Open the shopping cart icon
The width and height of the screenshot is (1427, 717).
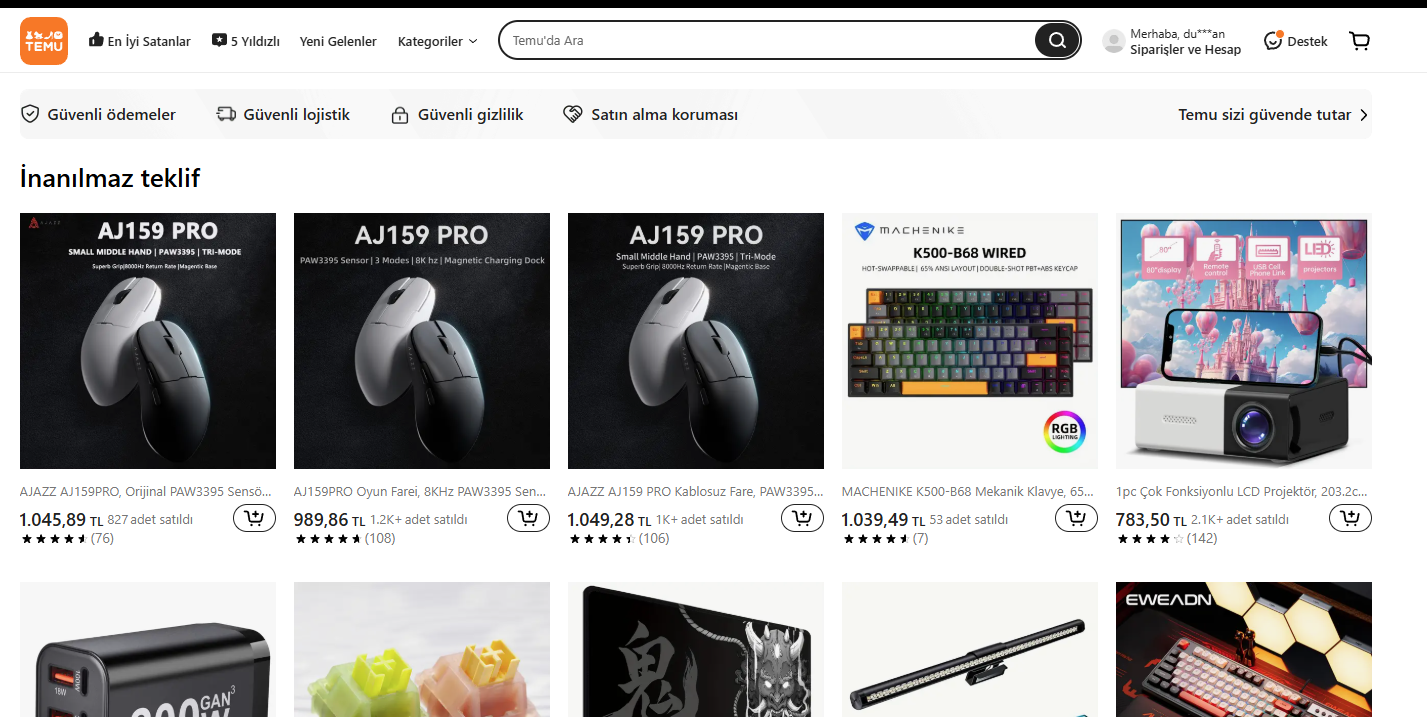pyautogui.click(x=1359, y=41)
